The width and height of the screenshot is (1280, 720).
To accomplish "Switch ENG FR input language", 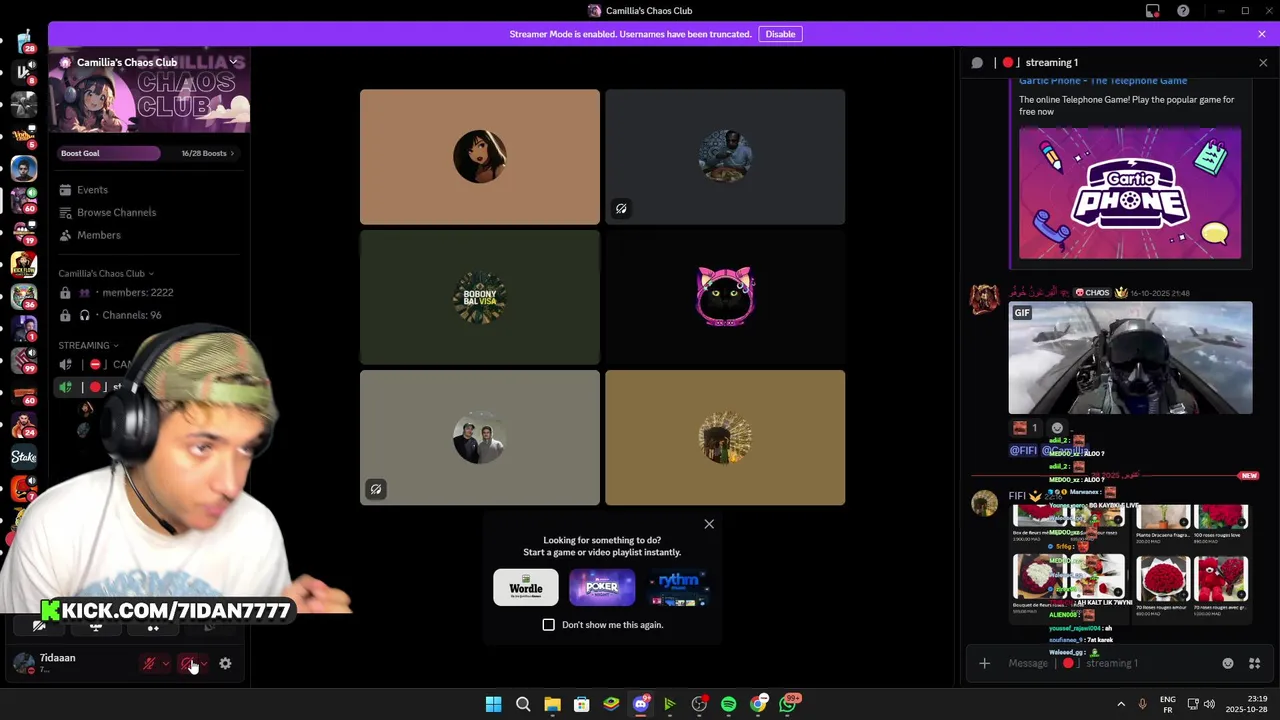I will pyautogui.click(x=1167, y=704).
